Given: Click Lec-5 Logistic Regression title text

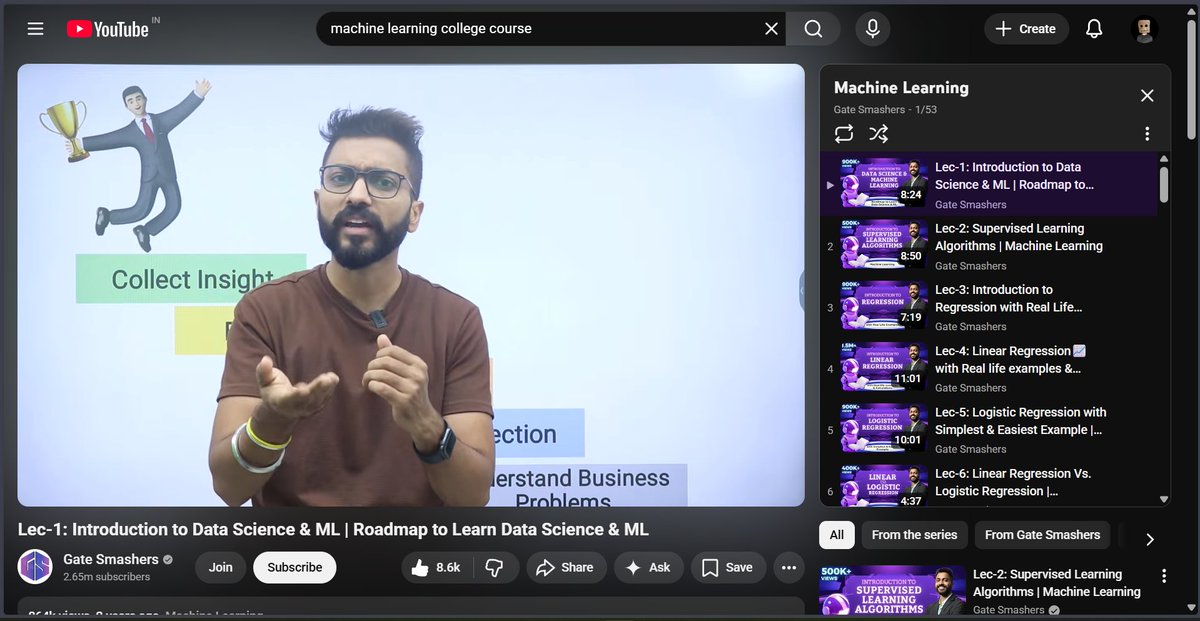Looking at the screenshot, I should point(1021,421).
